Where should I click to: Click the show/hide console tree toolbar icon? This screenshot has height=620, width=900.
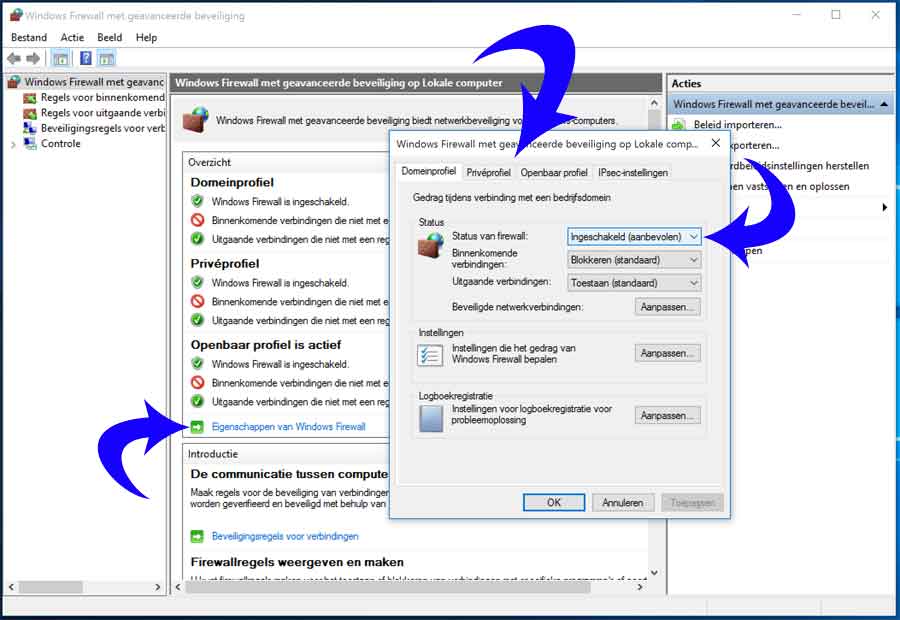pyautogui.click(x=60, y=58)
